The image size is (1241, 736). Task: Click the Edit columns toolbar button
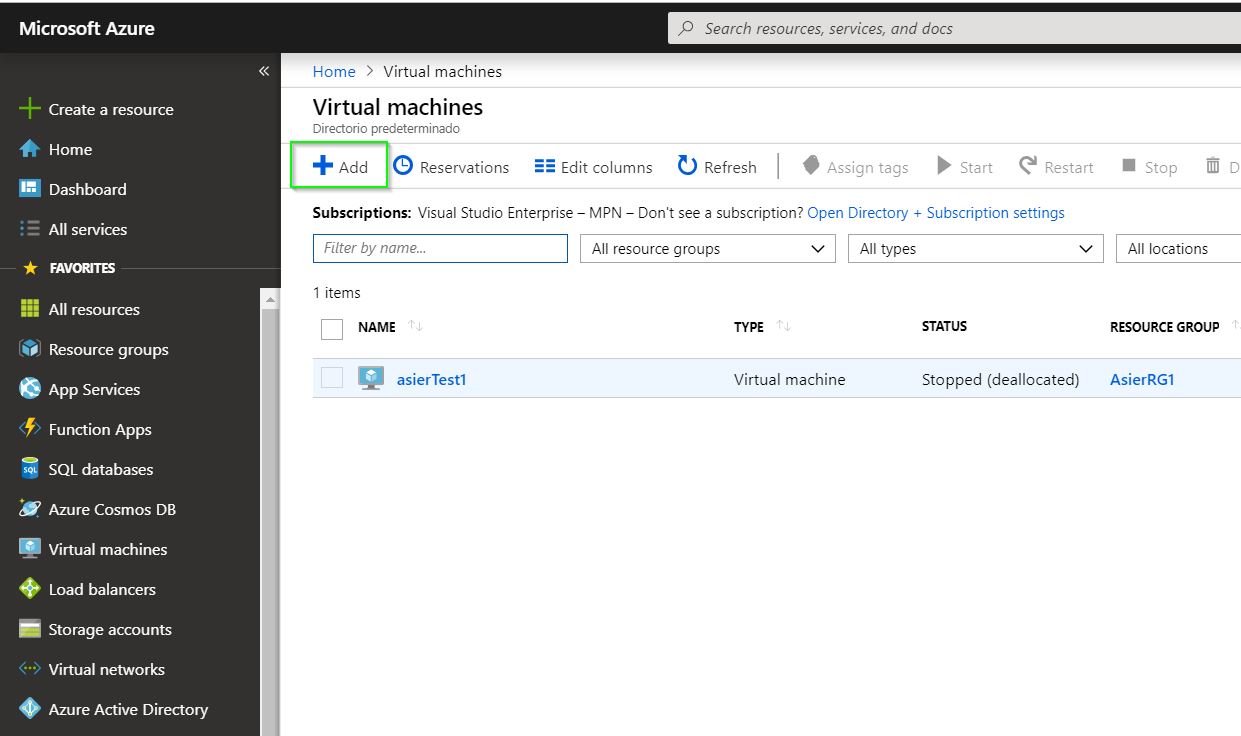point(593,167)
